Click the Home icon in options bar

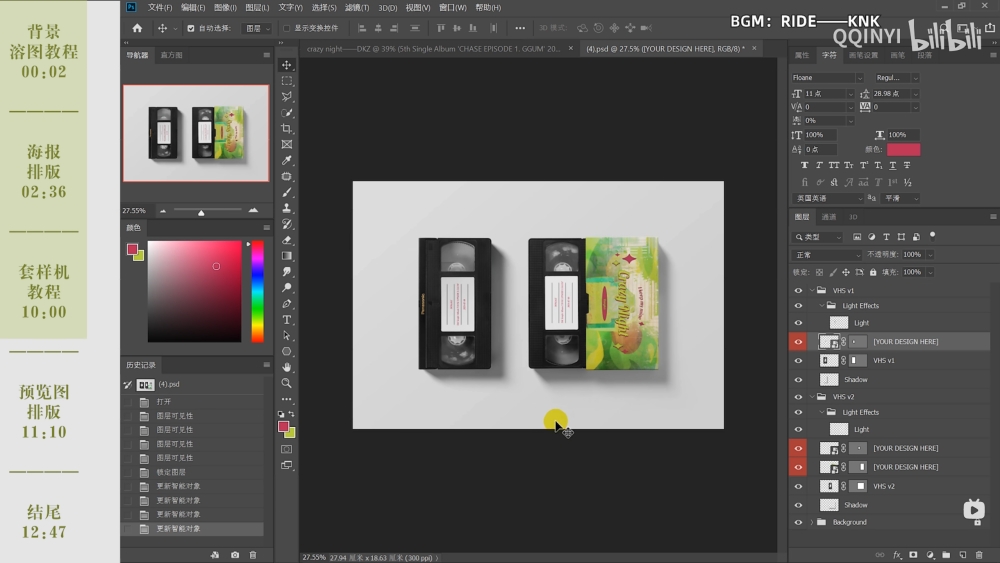(x=137, y=28)
